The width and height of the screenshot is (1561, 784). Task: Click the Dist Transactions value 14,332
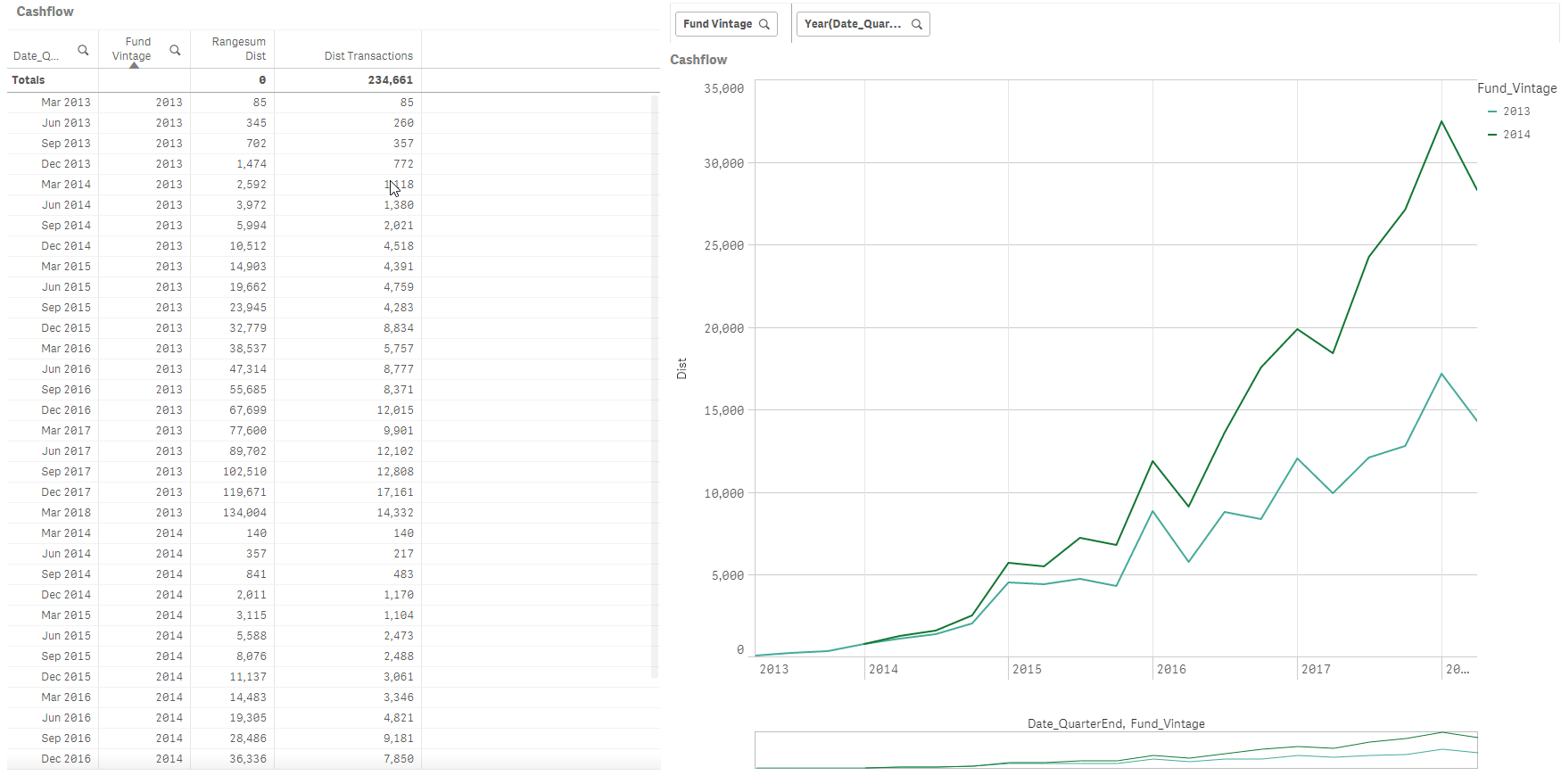click(x=395, y=513)
